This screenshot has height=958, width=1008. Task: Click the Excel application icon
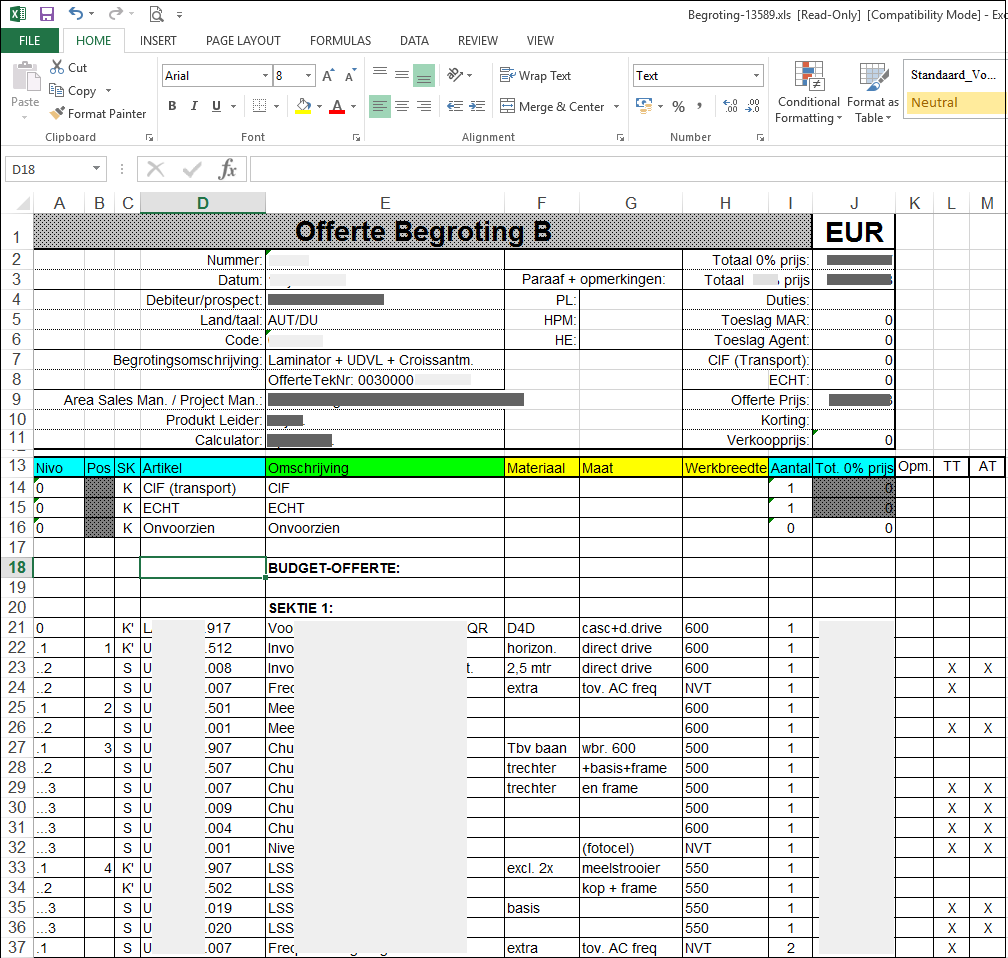17,14
